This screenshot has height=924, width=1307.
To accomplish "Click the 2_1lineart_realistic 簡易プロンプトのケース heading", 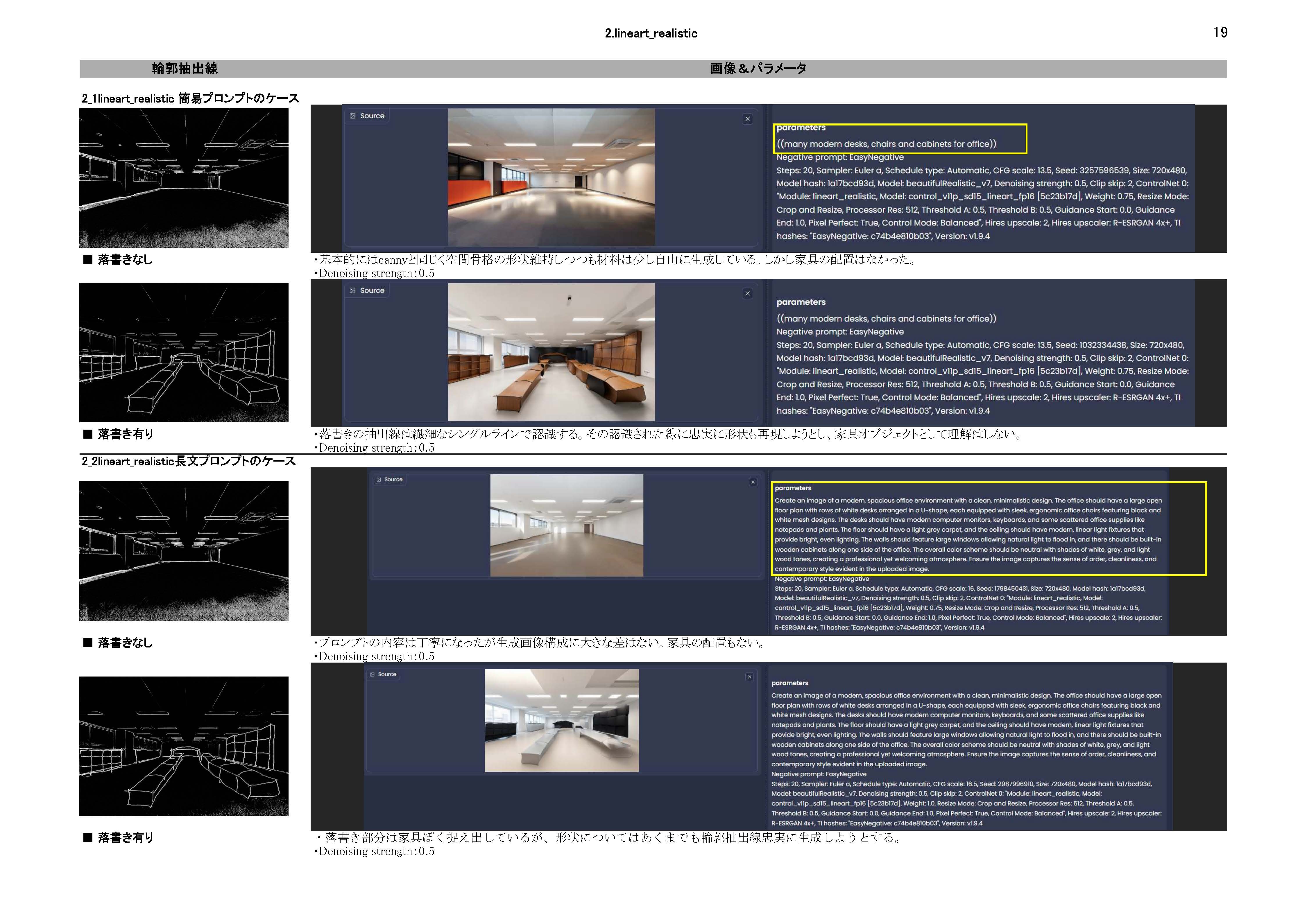I will click(x=190, y=98).
